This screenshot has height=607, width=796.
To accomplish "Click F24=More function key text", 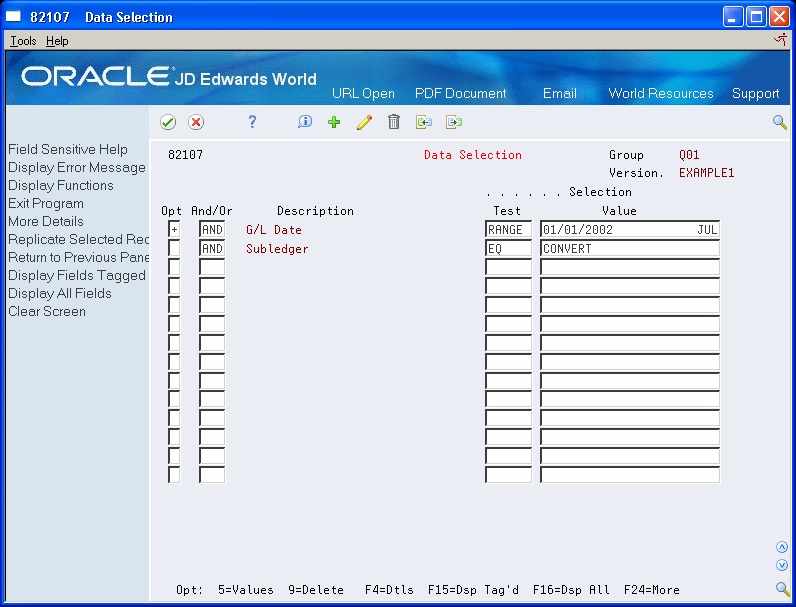I will click(x=652, y=590).
